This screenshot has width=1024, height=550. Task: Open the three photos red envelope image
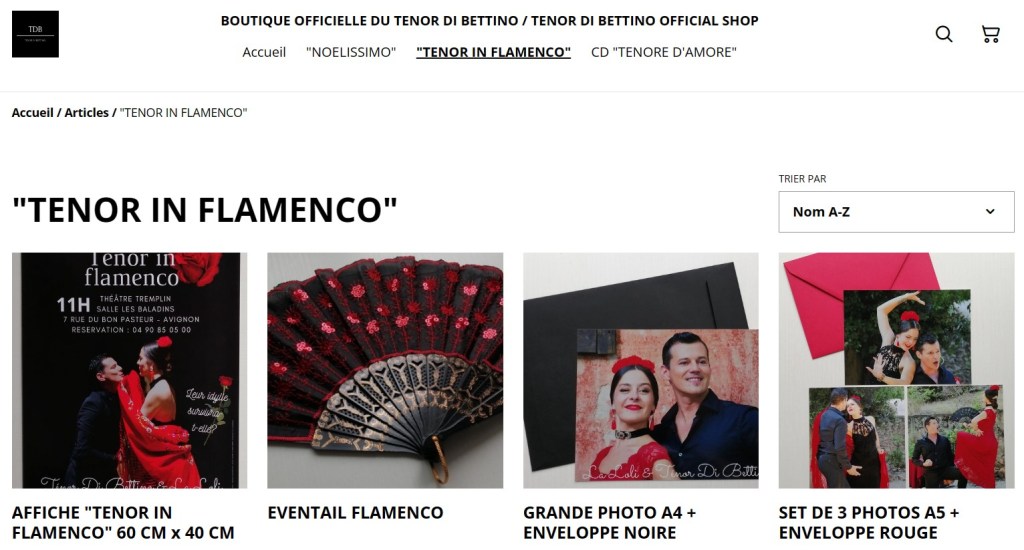click(897, 370)
